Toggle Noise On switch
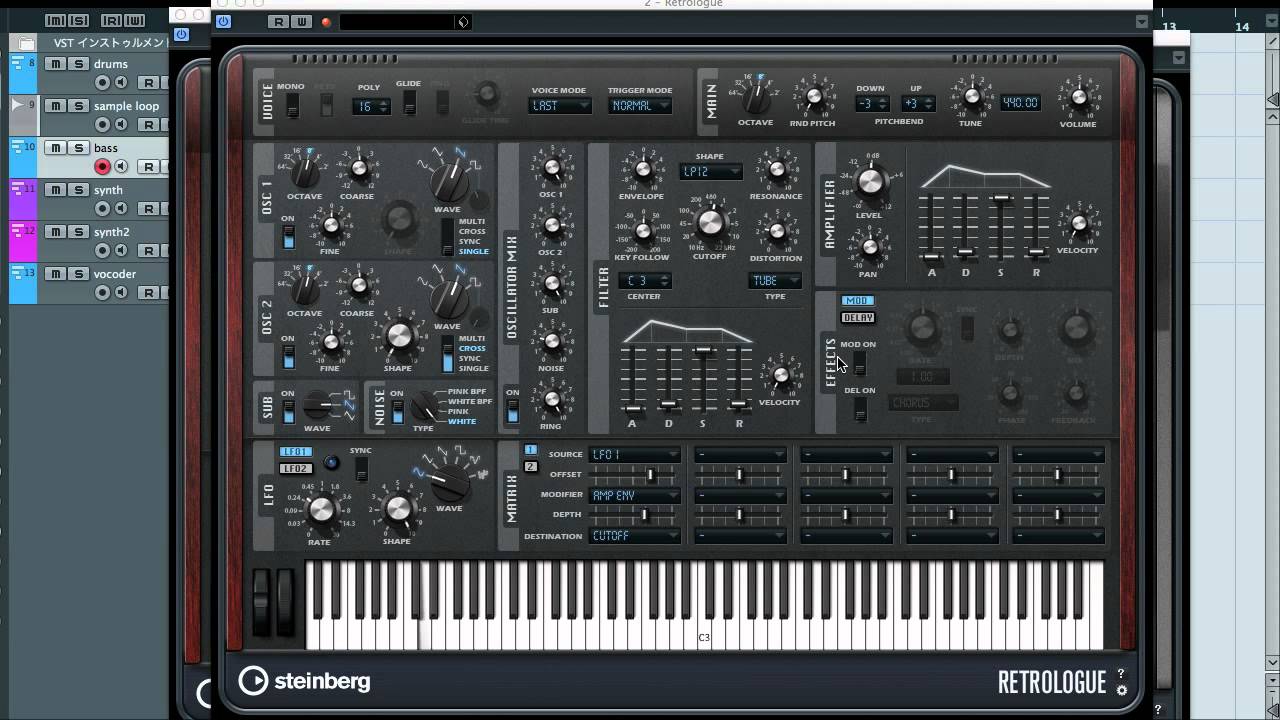The width and height of the screenshot is (1280, 720). coord(397,411)
